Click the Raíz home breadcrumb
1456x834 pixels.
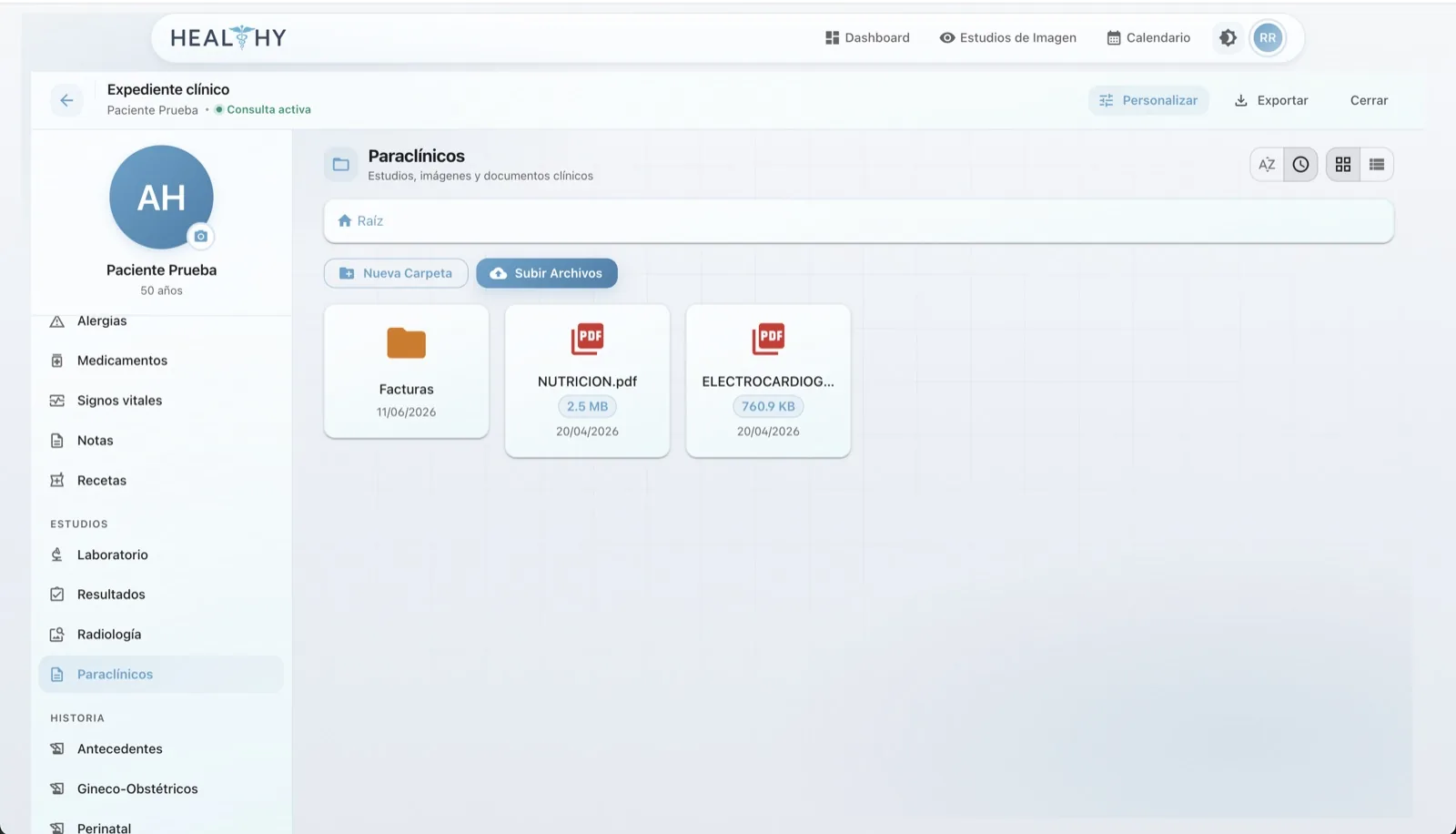[360, 221]
